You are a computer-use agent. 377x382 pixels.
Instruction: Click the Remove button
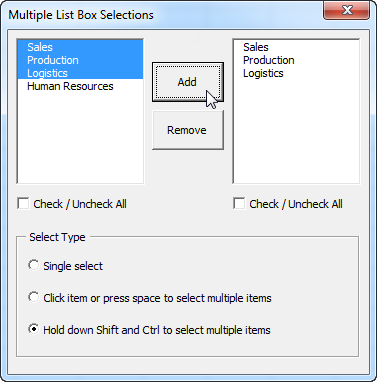pos(188,130)
